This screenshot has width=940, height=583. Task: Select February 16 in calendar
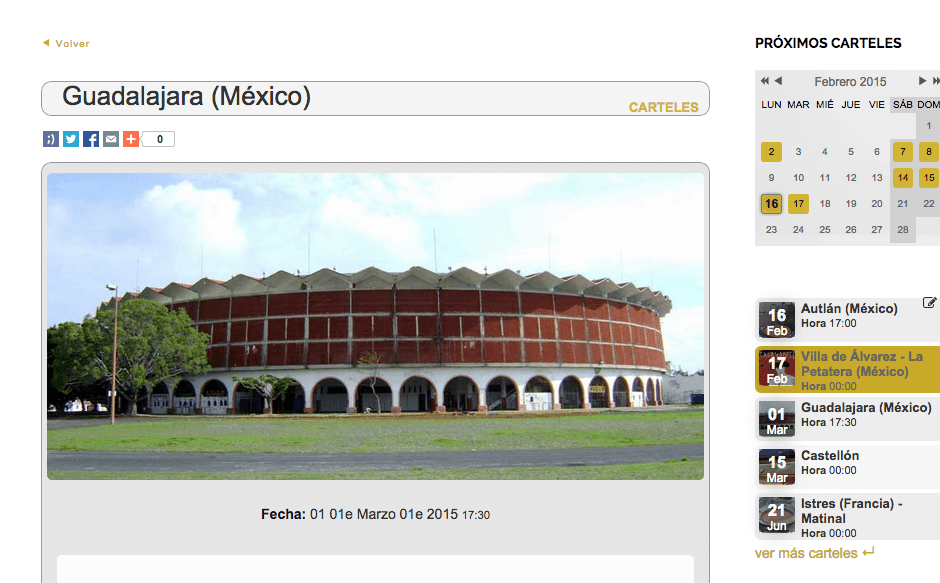(x=772, y=204)
